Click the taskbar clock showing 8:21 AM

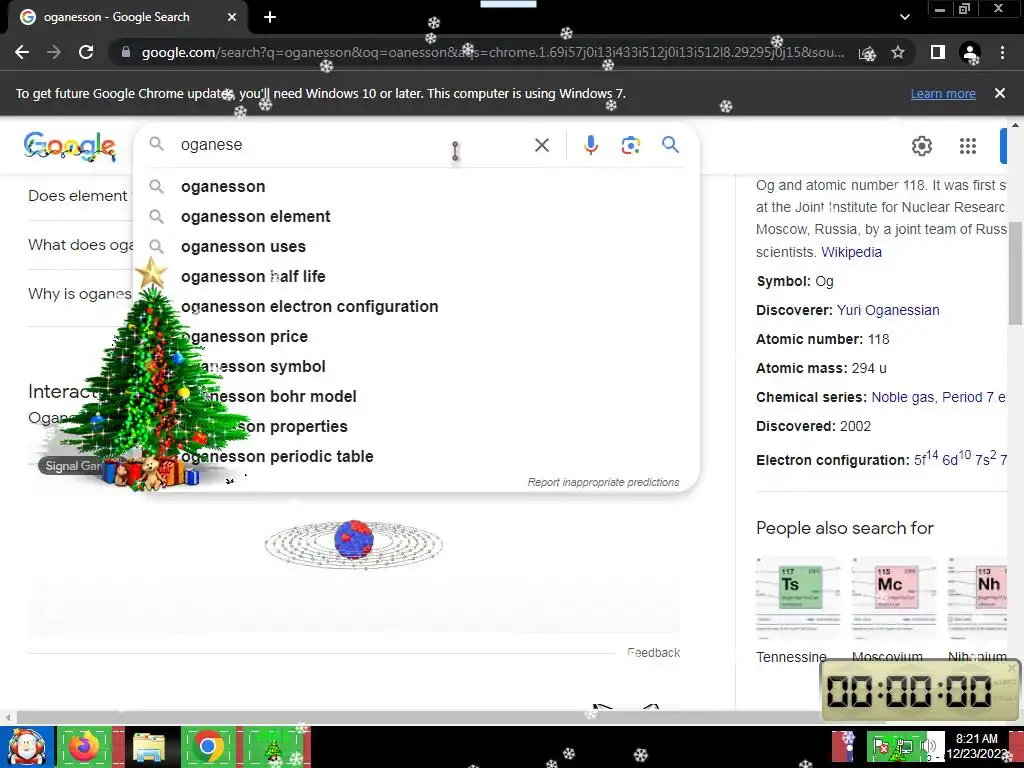[x=977, y=746]
